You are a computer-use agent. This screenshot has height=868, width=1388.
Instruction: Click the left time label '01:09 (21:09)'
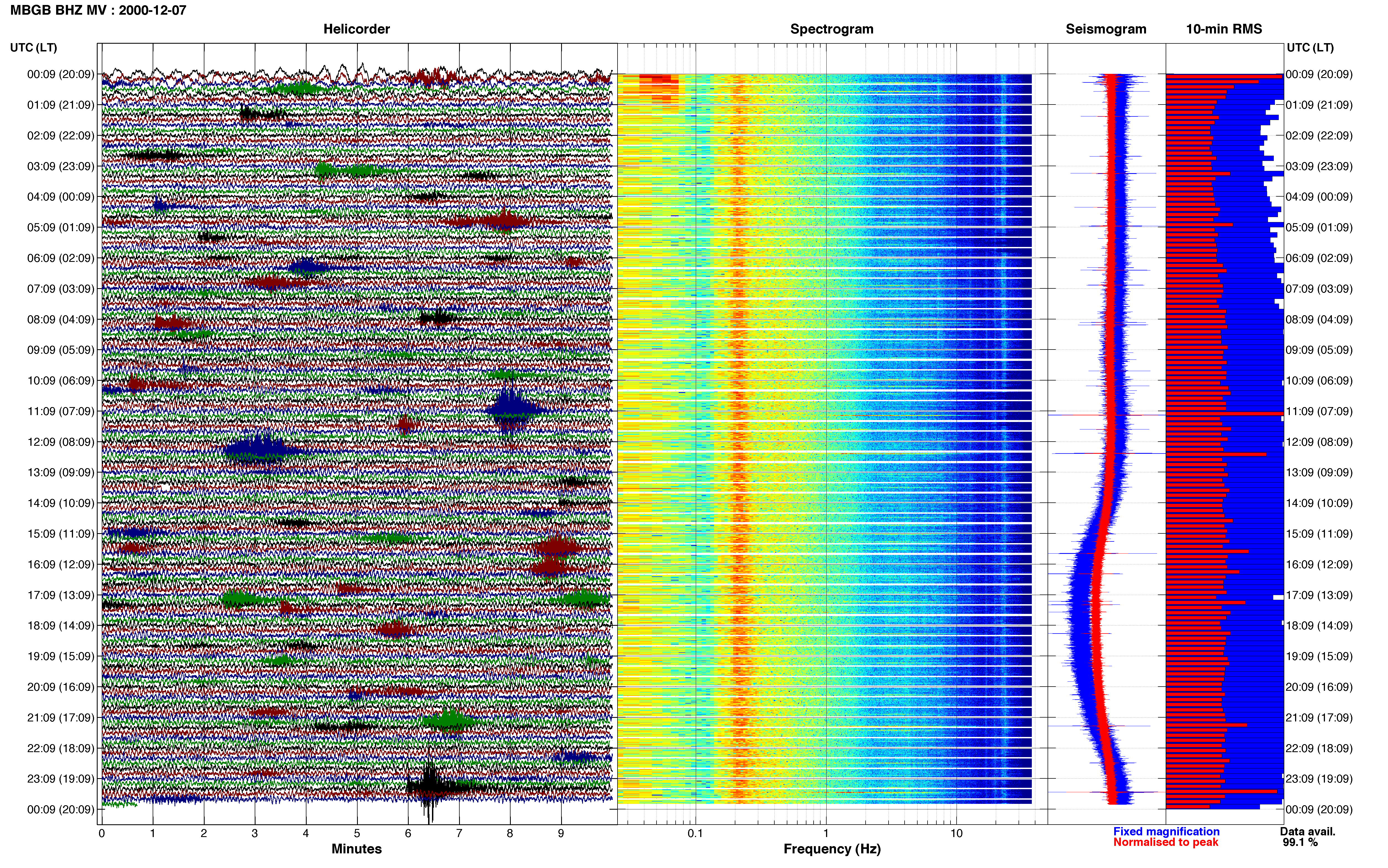pos(60,105)
